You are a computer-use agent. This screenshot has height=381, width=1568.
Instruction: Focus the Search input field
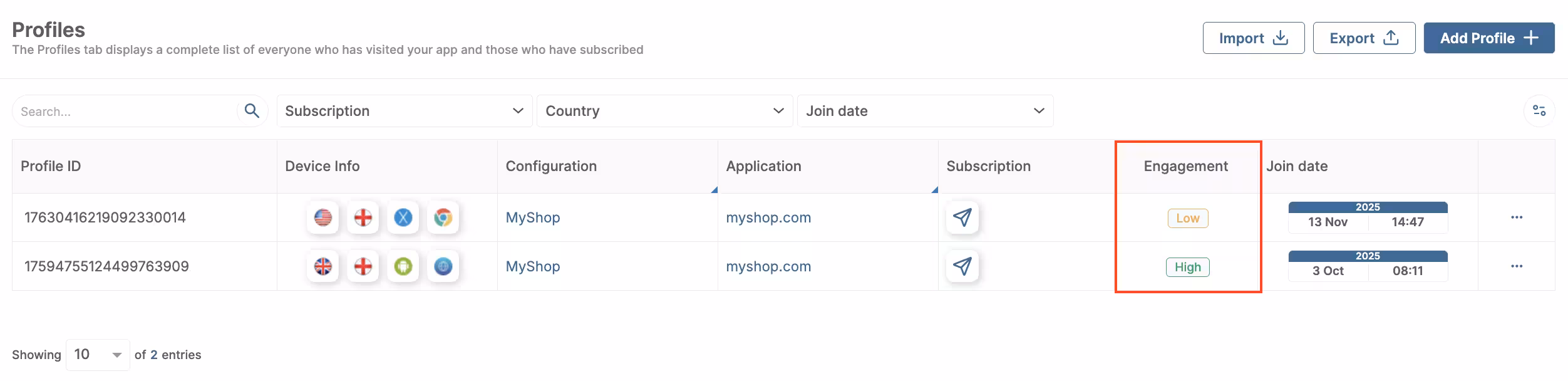[x=125, y=112]
